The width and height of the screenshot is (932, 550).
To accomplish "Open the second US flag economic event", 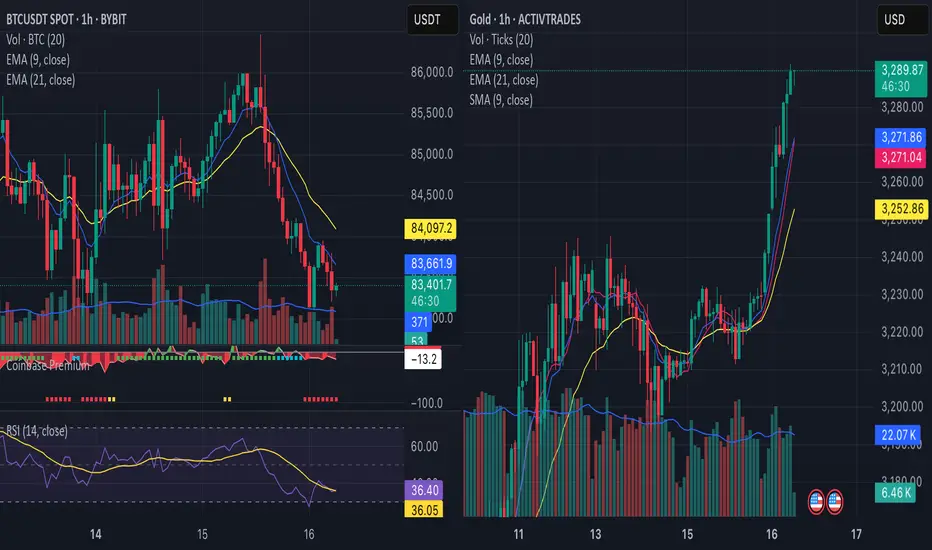I will click(835, 502).
